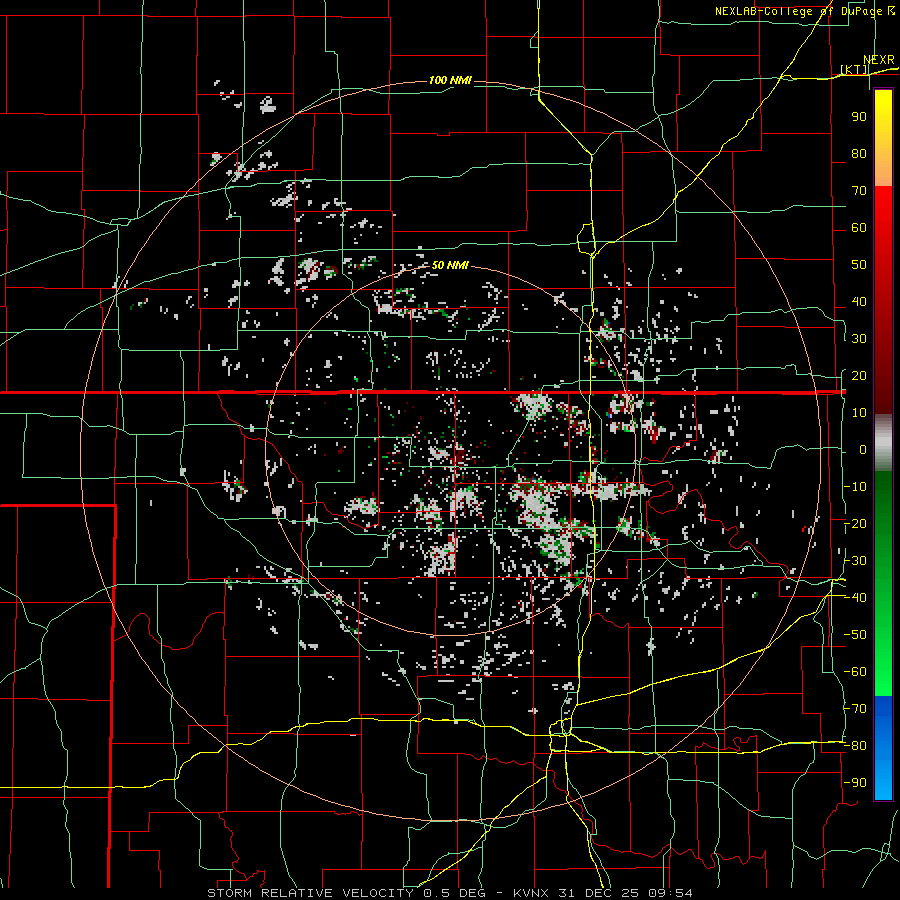Click the NEXR label above the color scale
The width and height of the screenshot is (900, 900).
878,60
